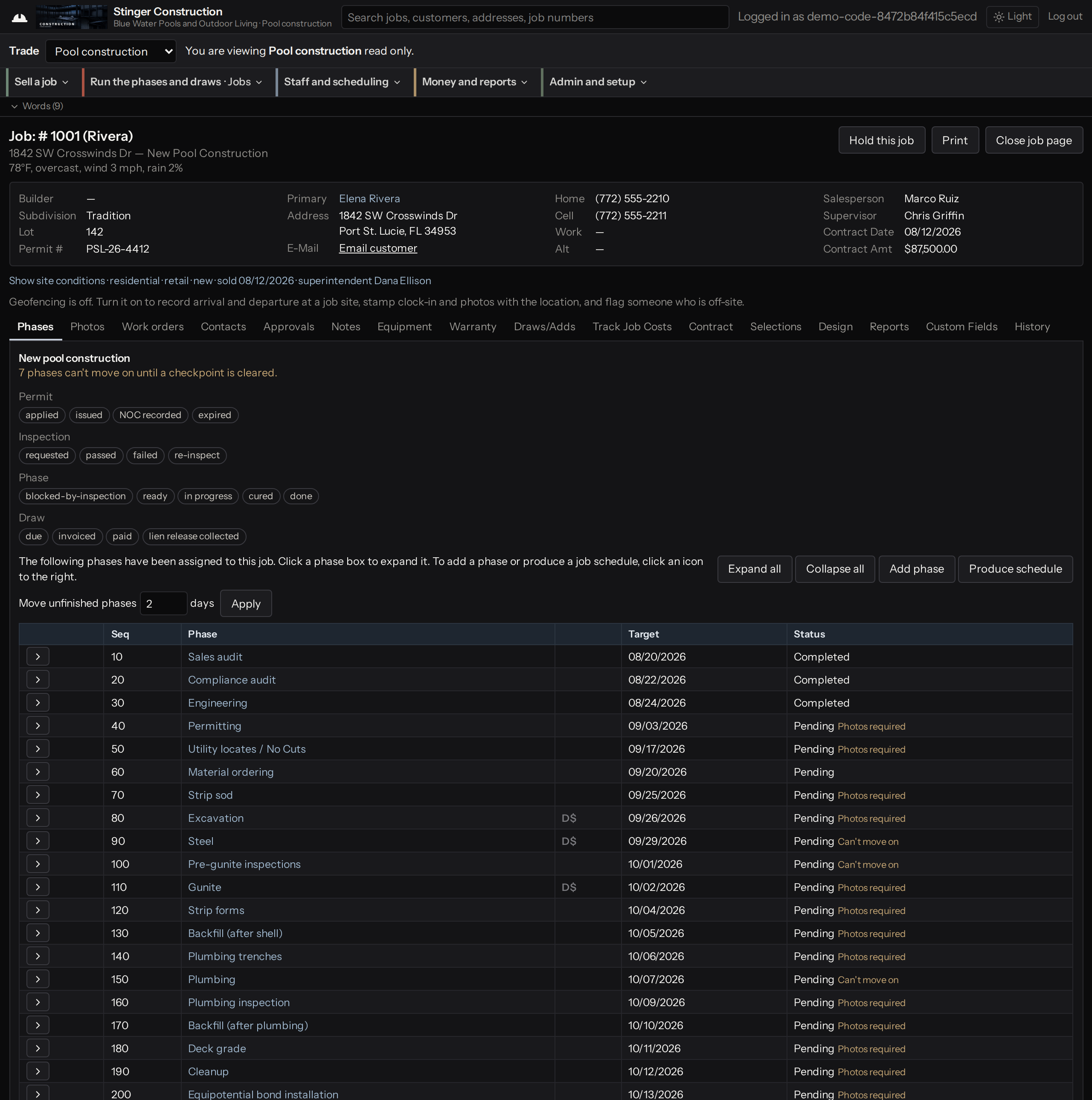This screenshot has height=1100, width=1092.
Task: Open the Work orders tab
Action: 153,327
